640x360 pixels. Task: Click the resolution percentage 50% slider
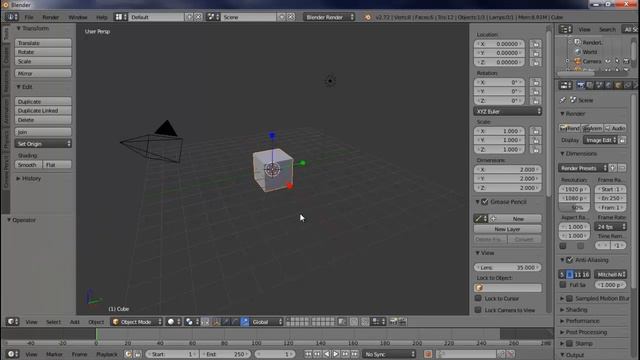pyautogui.click(x=574, y=207)
